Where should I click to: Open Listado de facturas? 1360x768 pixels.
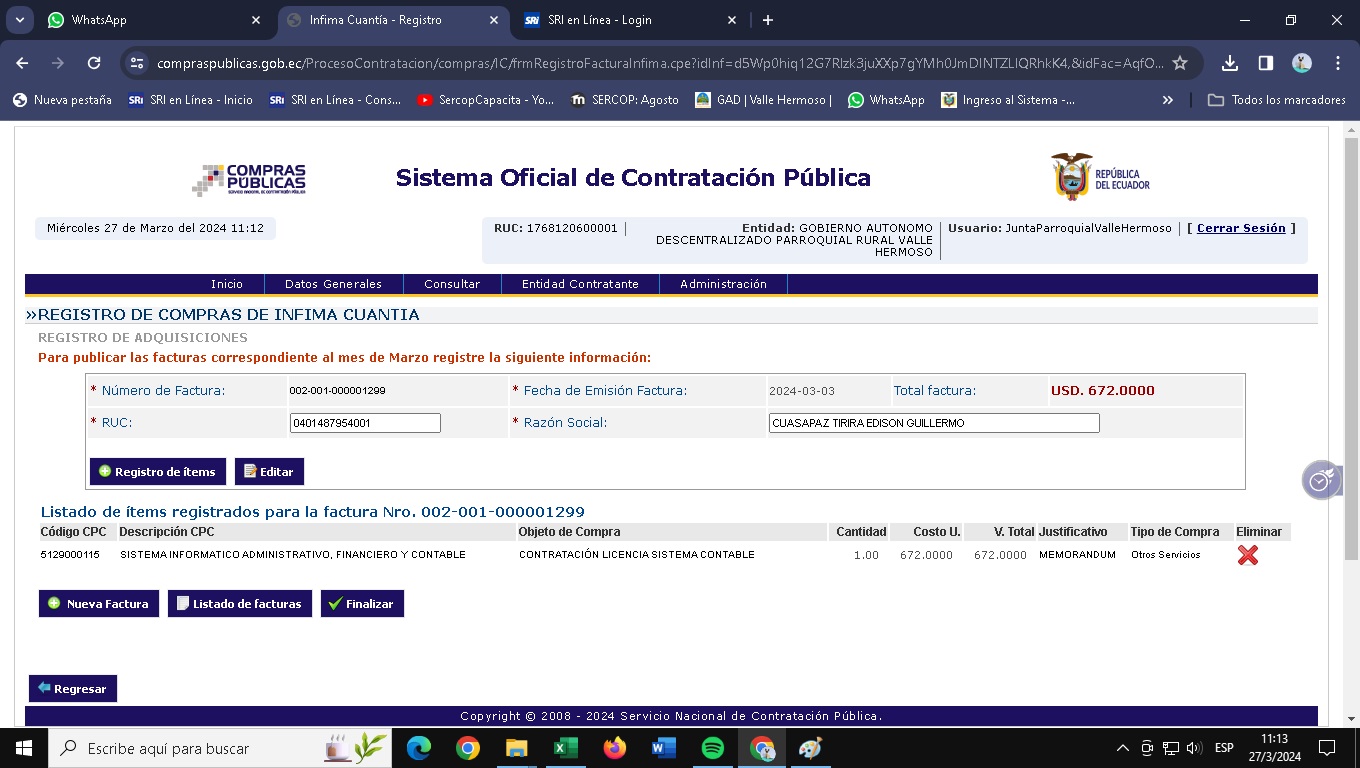[239, 604]
